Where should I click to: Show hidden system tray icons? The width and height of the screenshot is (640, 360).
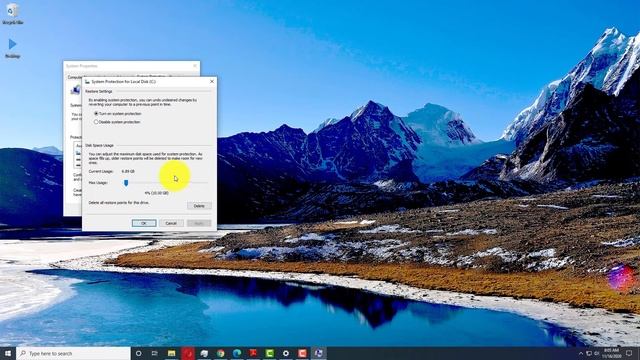pos(580,353)
